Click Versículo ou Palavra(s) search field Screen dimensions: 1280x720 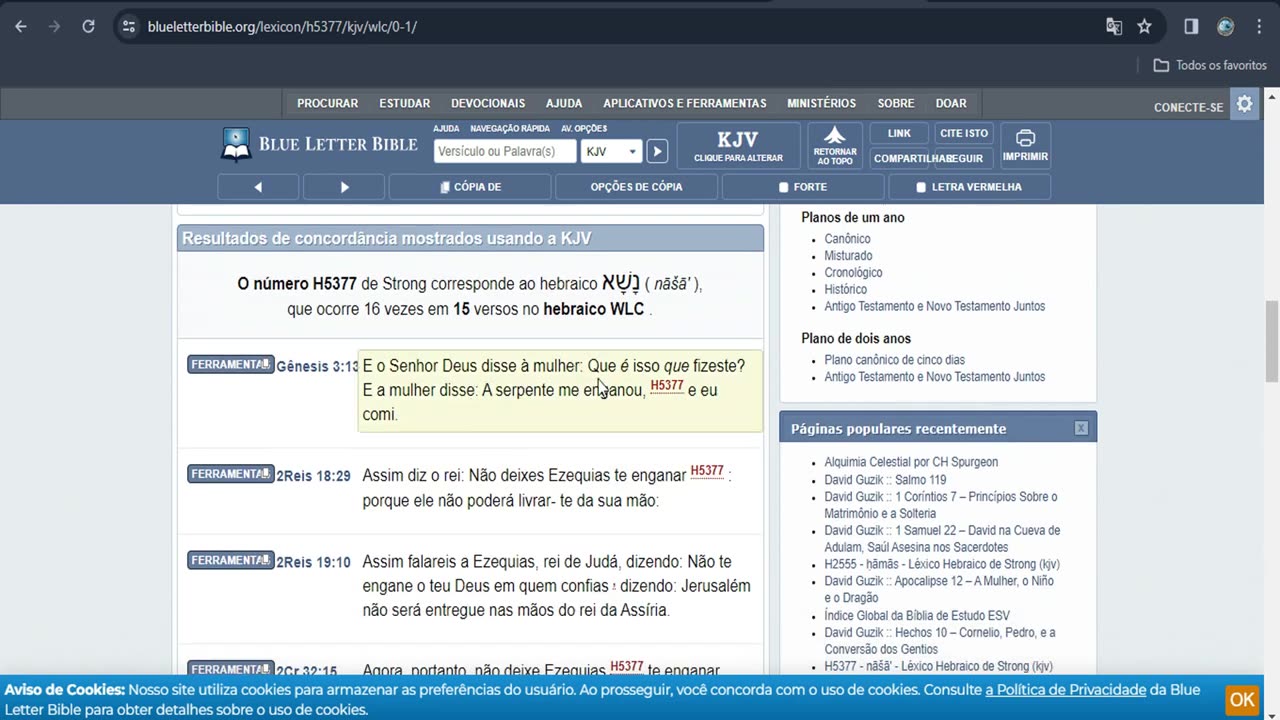505,151
